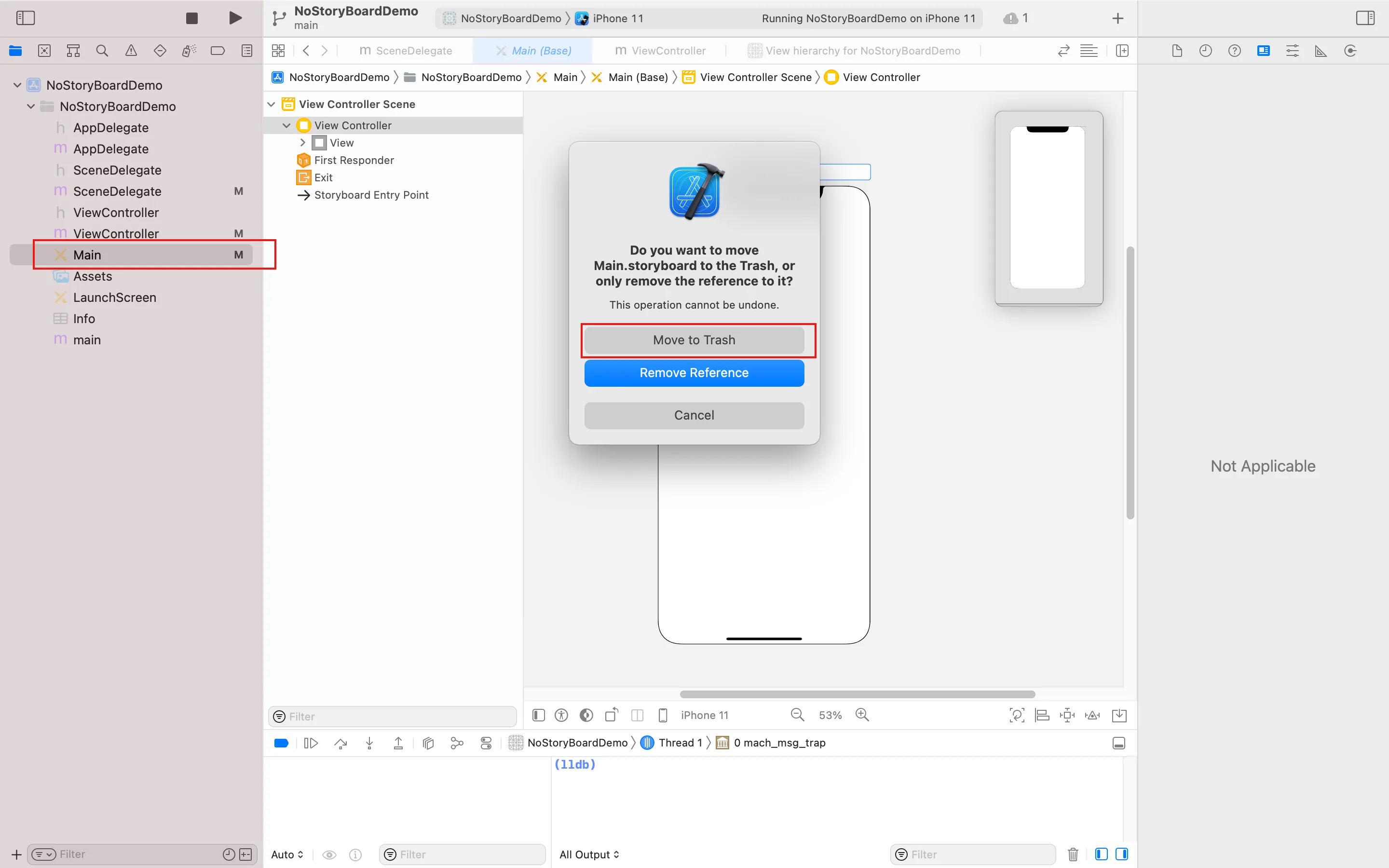Image resolution: width=1389 pixels, height=868 pixels.
Task: Open Debug View Hierarchy button
Action: pyautogui.click(x=428, y=743)
